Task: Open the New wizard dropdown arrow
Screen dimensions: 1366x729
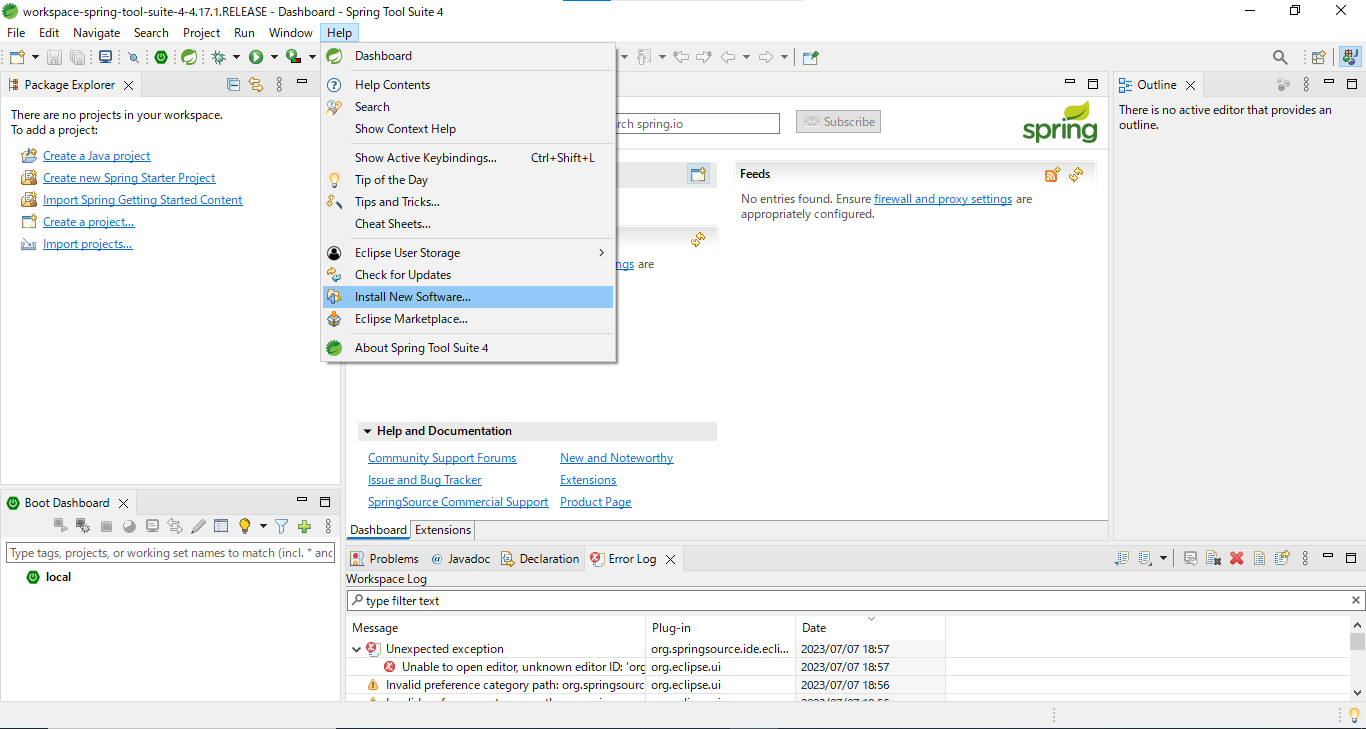Action: 34,57
